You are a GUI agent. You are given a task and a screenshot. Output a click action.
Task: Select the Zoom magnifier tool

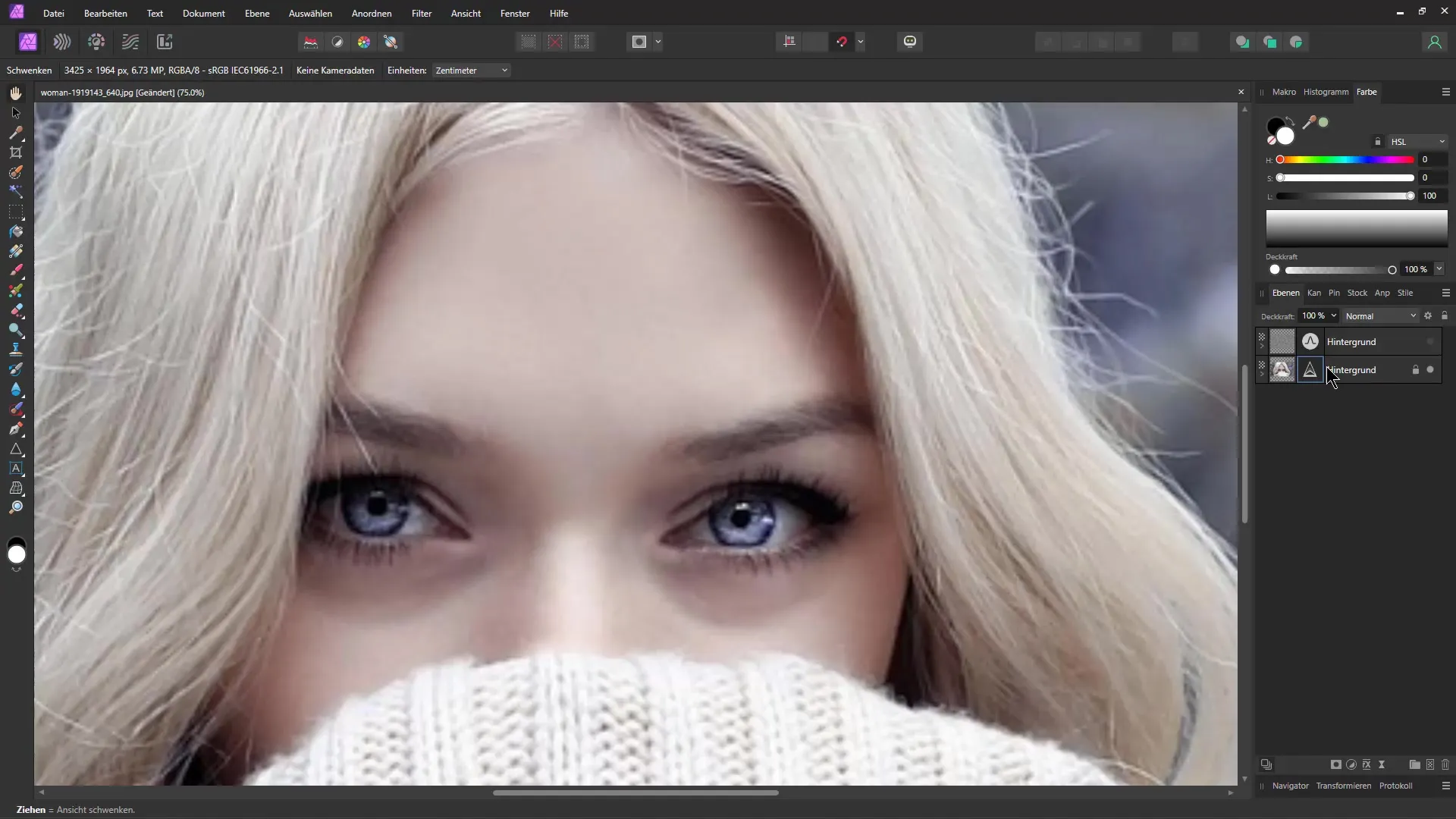[x=16, y=507]
